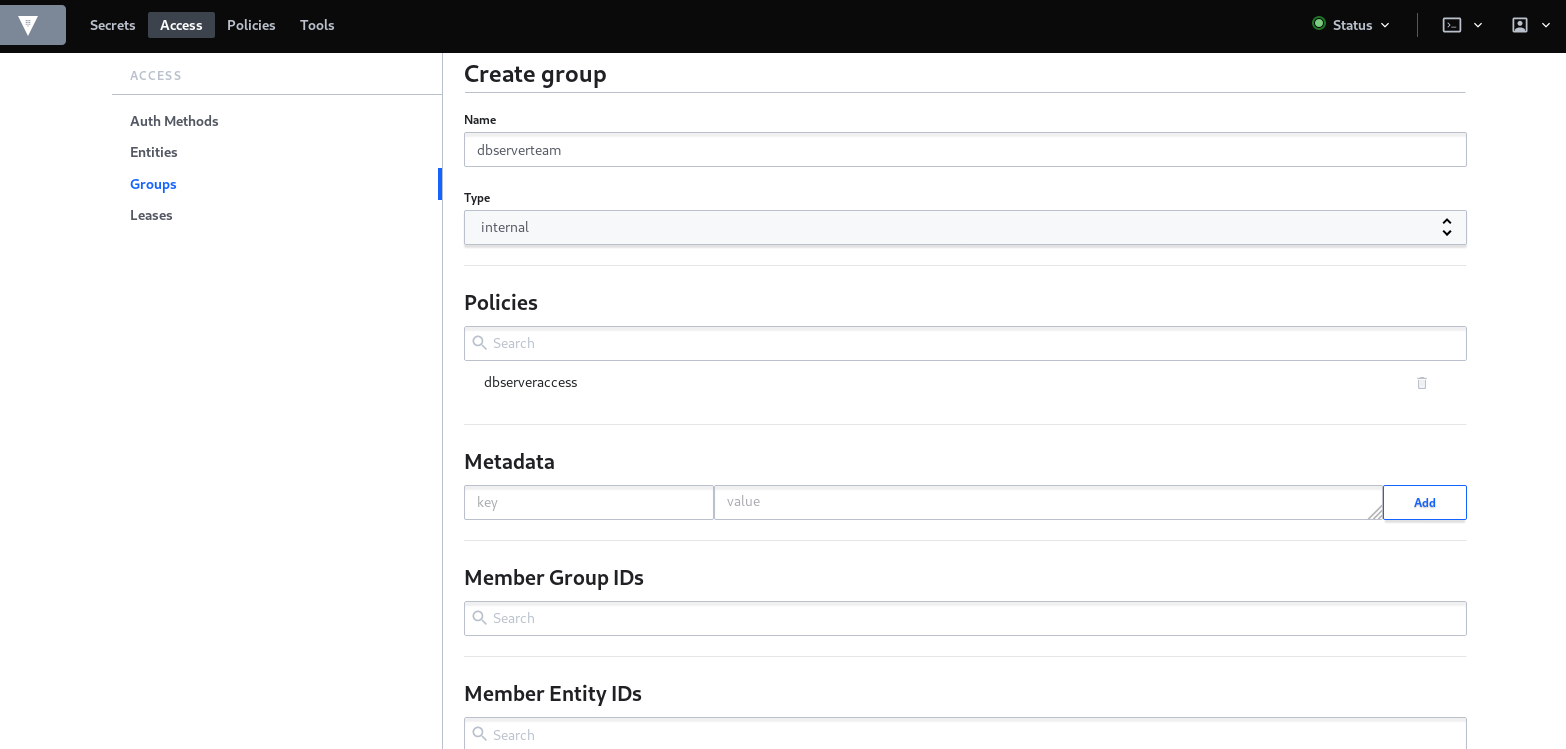
Task: Click the green Status indicator icon
Action: [1318, 24]
